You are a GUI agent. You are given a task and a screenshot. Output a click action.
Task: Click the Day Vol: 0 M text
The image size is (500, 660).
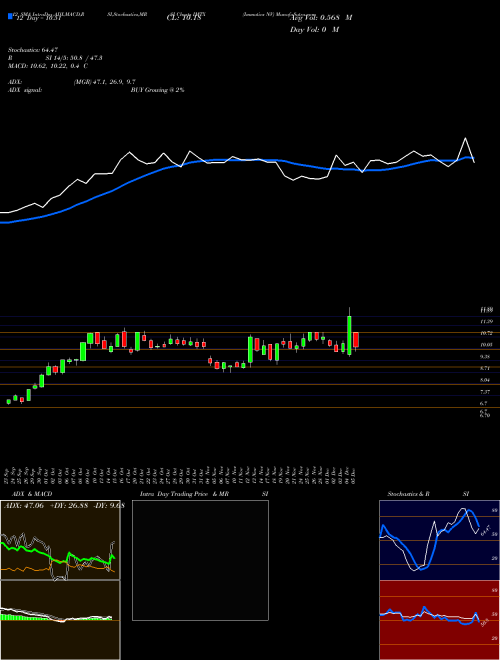click(x=314, y=29)
